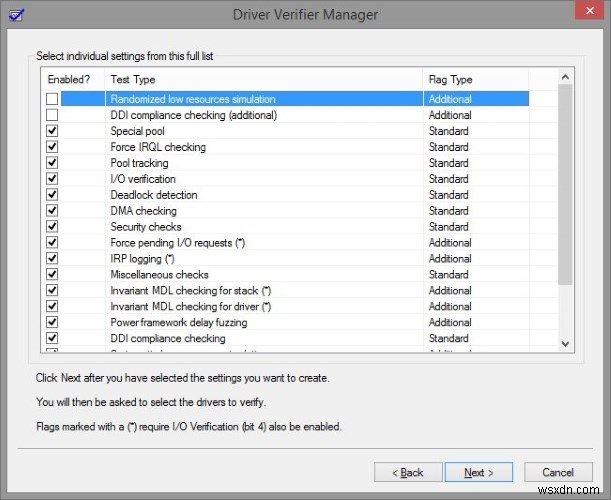Click the scrollbar up arrow
The width and height of the screenshot is (611, 500).
click(565, 77)
